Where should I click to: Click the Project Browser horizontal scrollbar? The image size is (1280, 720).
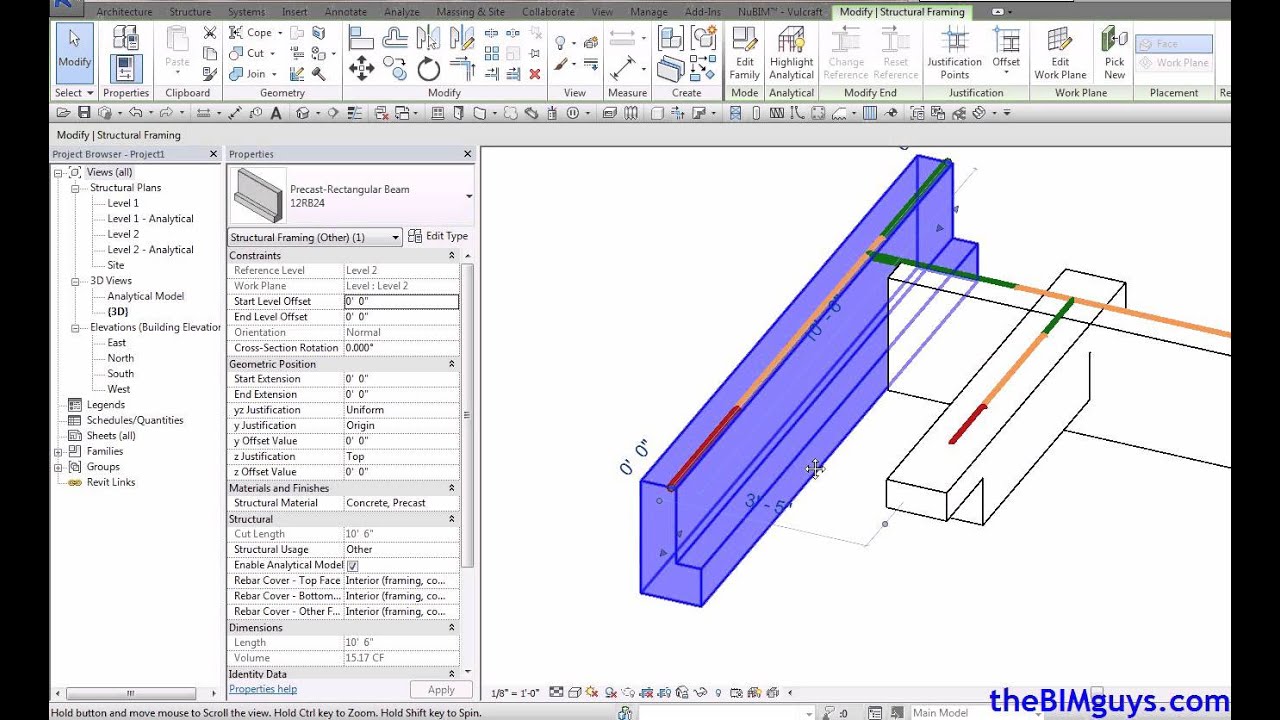pos(130,693)
